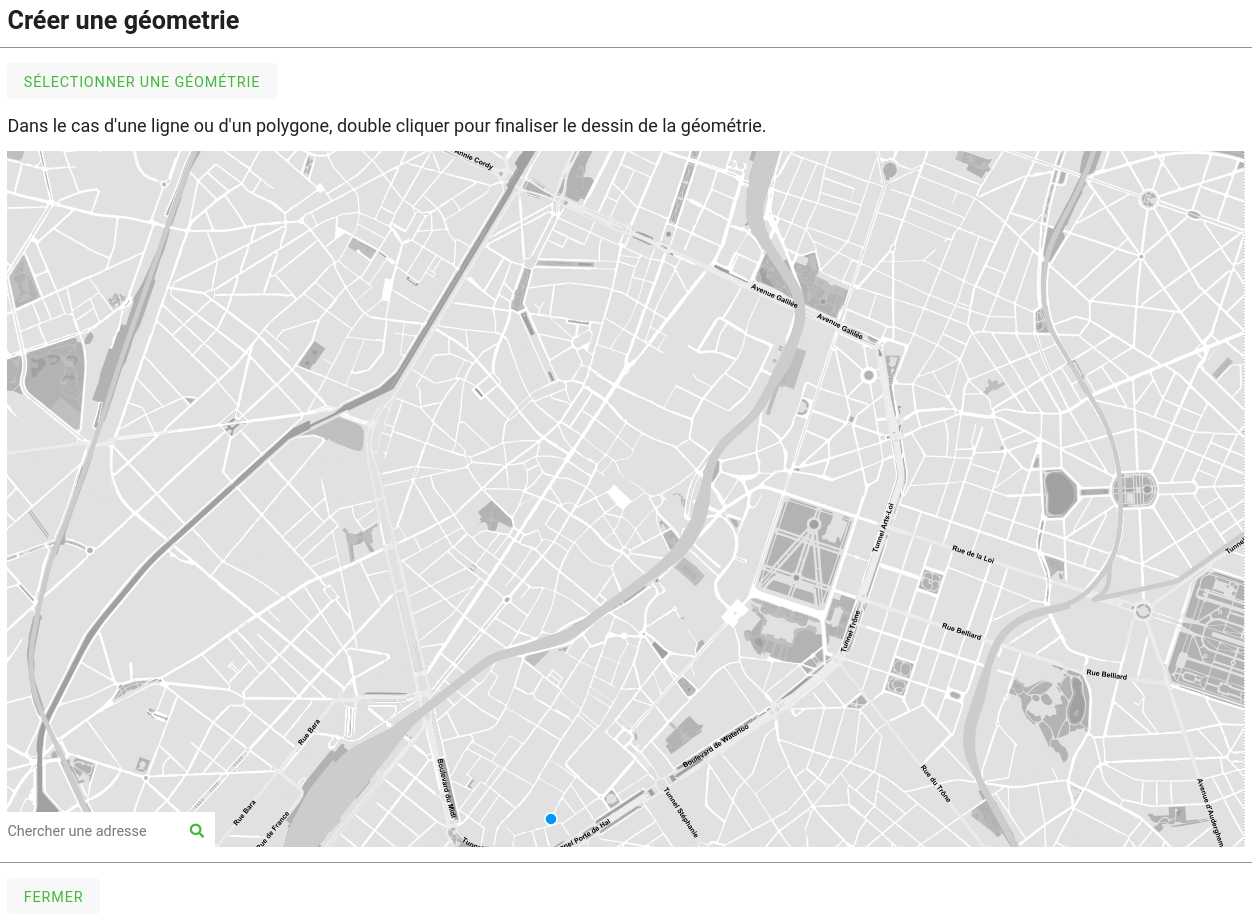Click the green magnifying glass search icon

coord(197,830)
